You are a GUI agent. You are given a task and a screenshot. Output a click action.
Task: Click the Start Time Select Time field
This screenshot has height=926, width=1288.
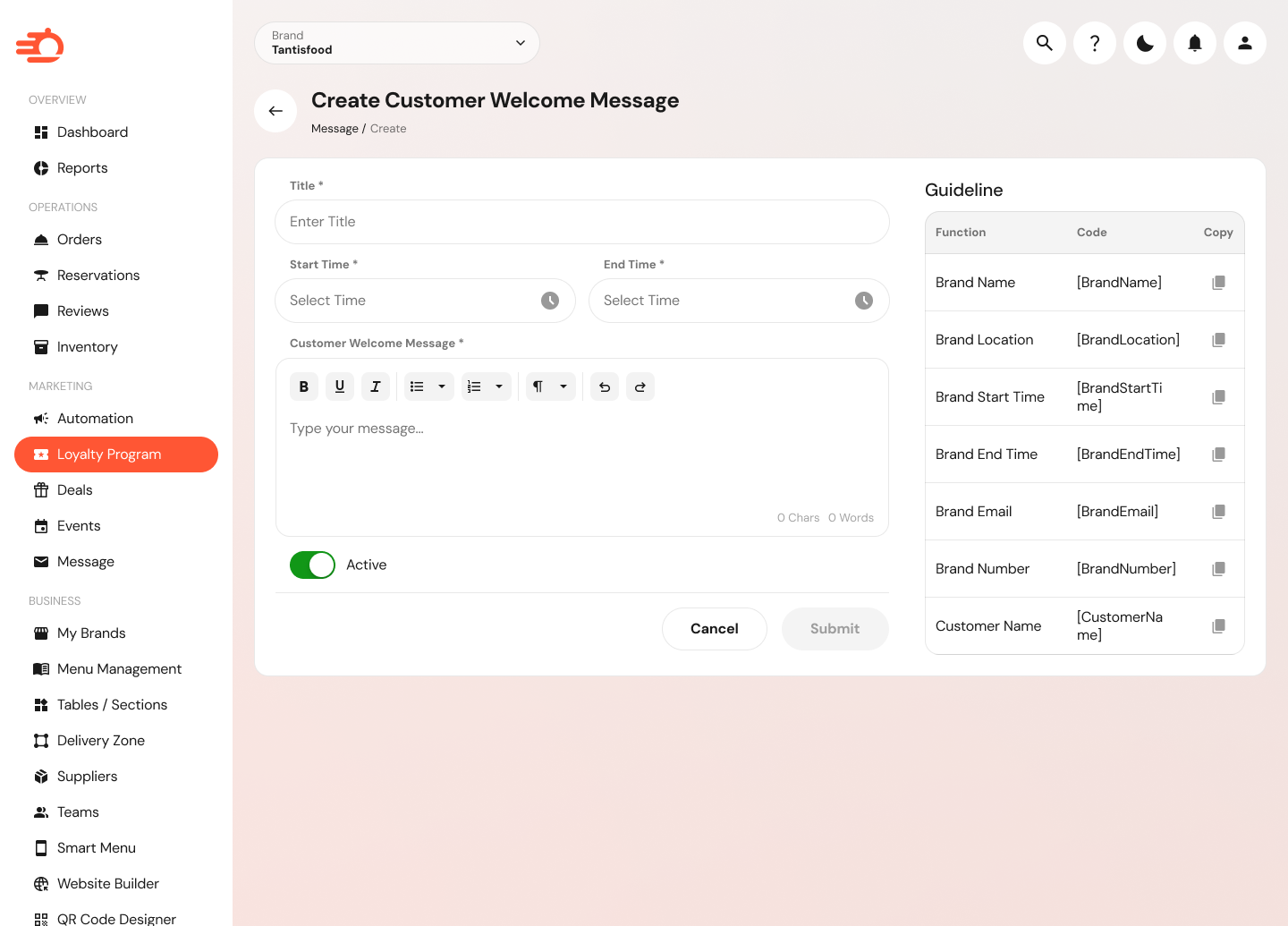(x=426, y=301)
